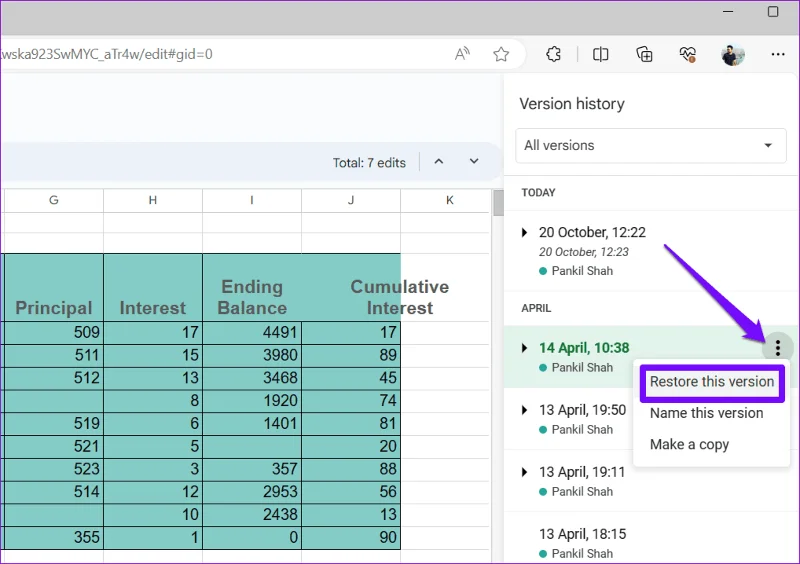Image resolution: width=800 pixels, height=564 pixels.
Task: Click cell with value 3468
Action: pos(252,378)
